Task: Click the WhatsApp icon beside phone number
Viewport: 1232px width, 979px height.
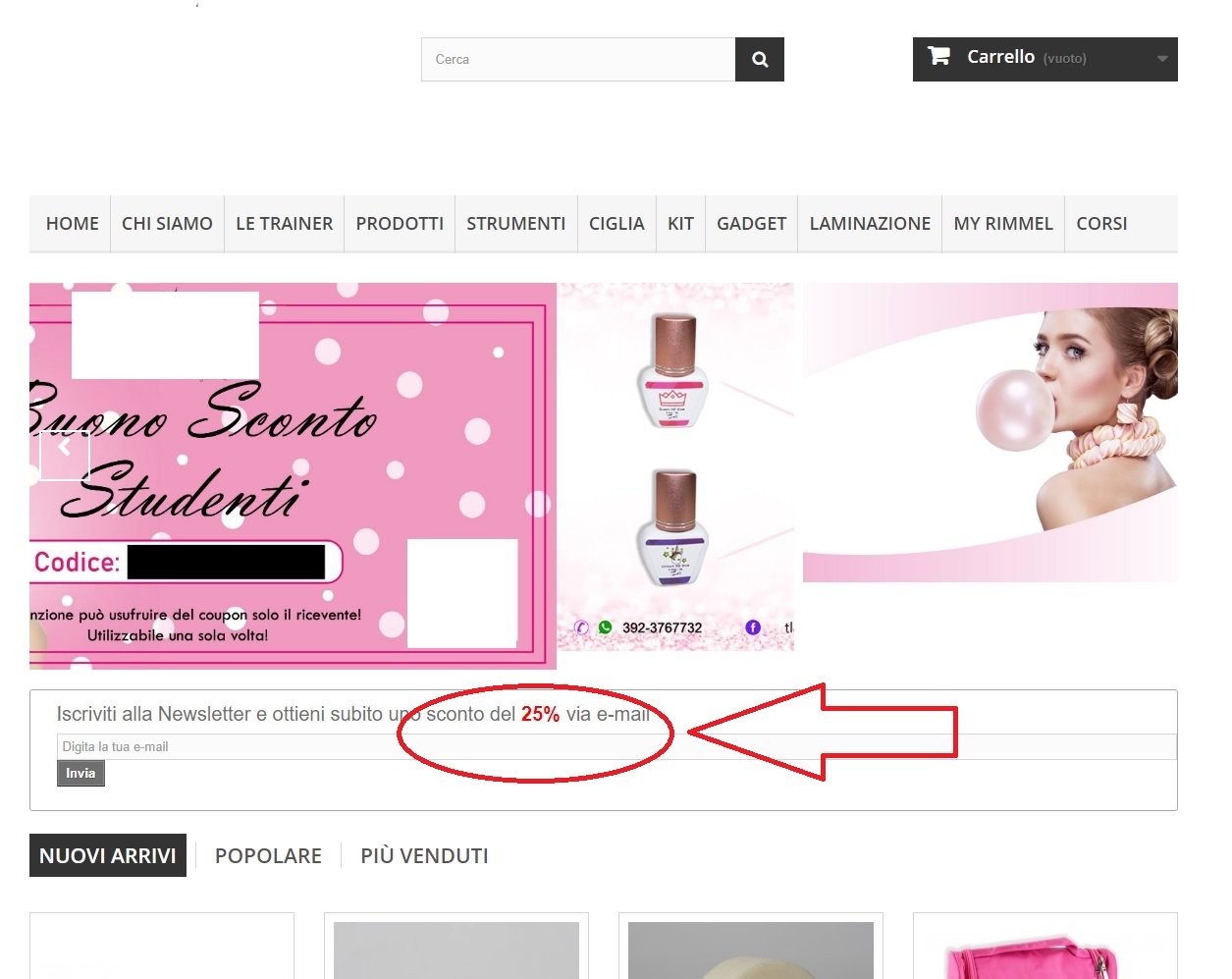Action: 605,627
